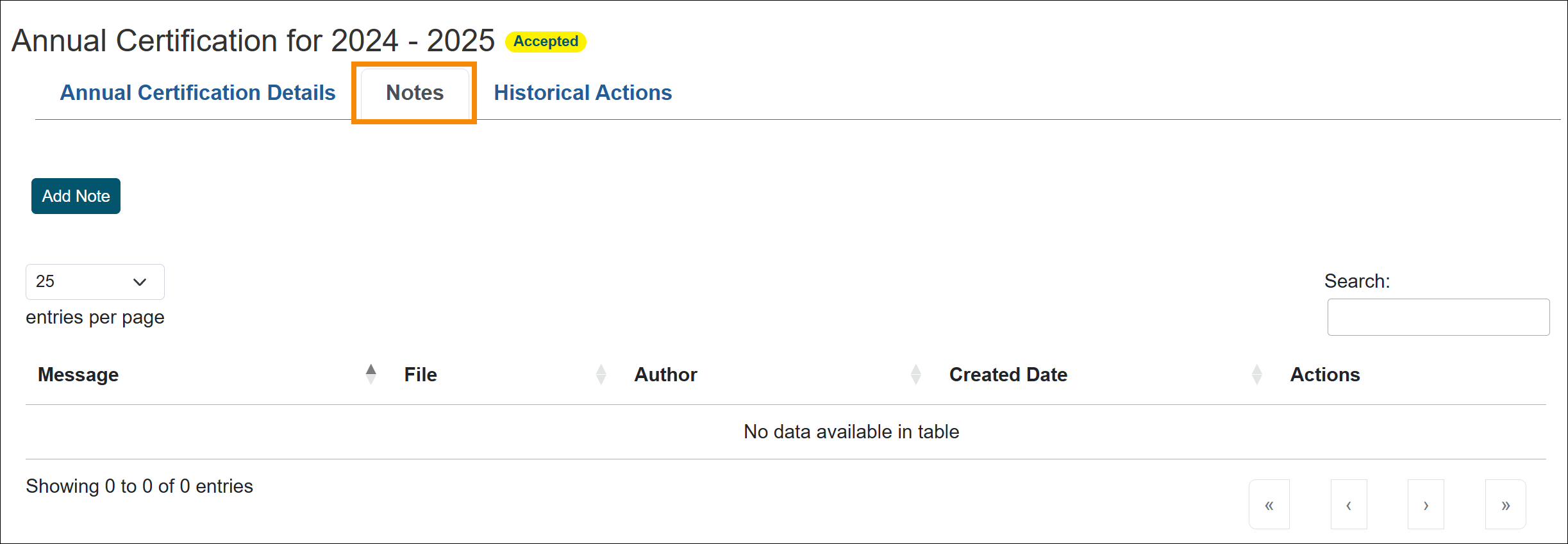Click the Message column header label
This screenshot has width=1568, height=544.
point(78,375)
